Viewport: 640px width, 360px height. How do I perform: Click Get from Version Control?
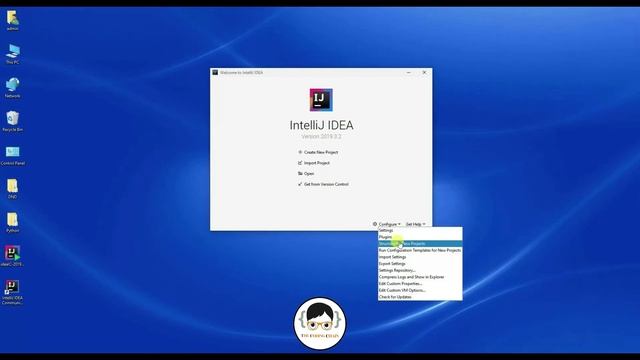pyautogui.click(x=326, y=184)
